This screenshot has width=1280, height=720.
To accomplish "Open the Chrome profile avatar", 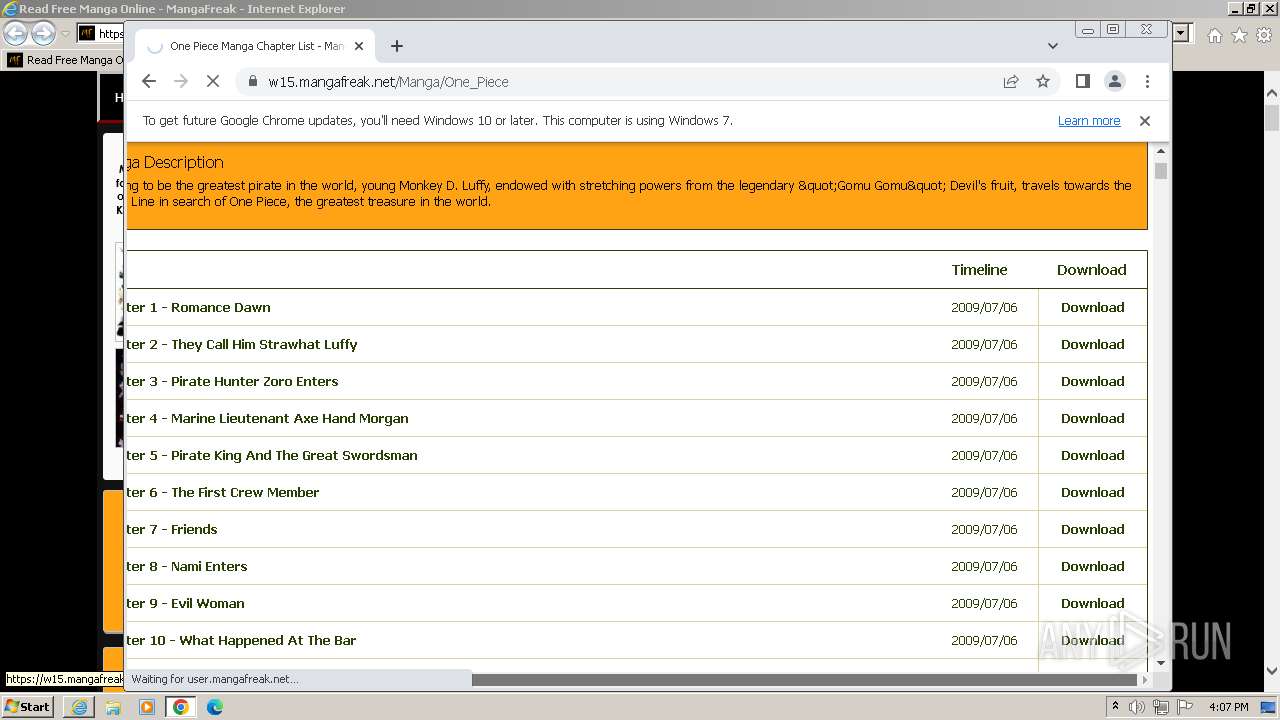I will click(x=1114, y=81).
